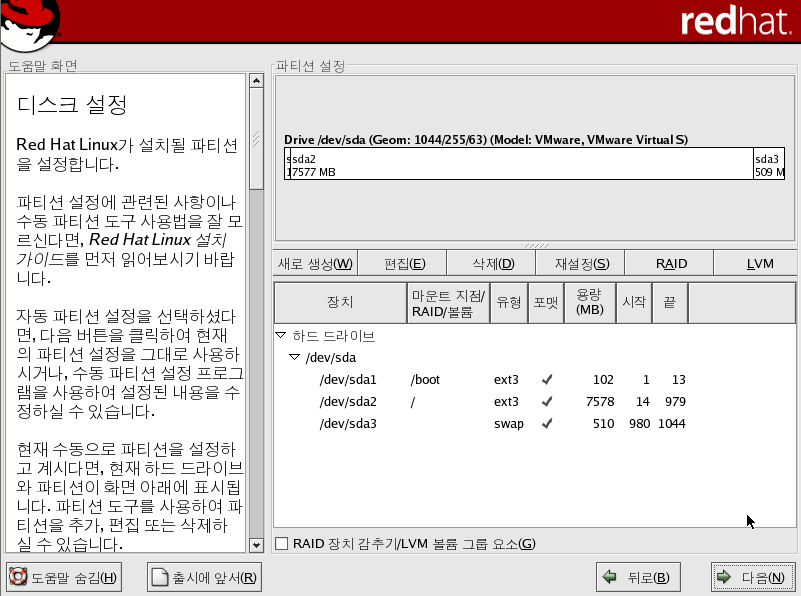Click the left arrow icon on Back button

point(609,577)
